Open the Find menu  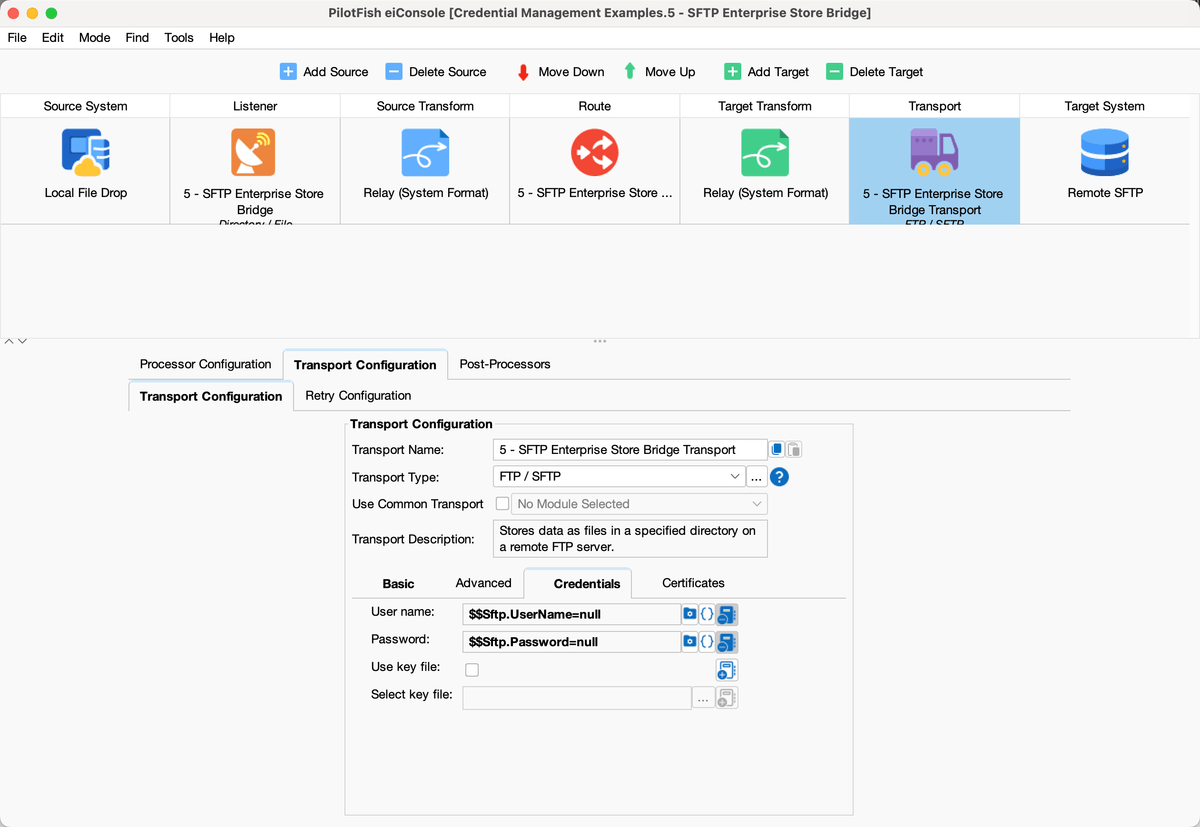[x=137, y=37]
